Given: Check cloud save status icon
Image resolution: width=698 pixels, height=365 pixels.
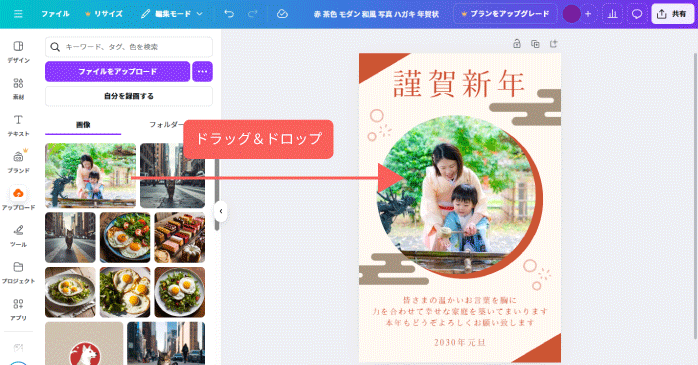Looking at the screenshot, I should 282,14.
